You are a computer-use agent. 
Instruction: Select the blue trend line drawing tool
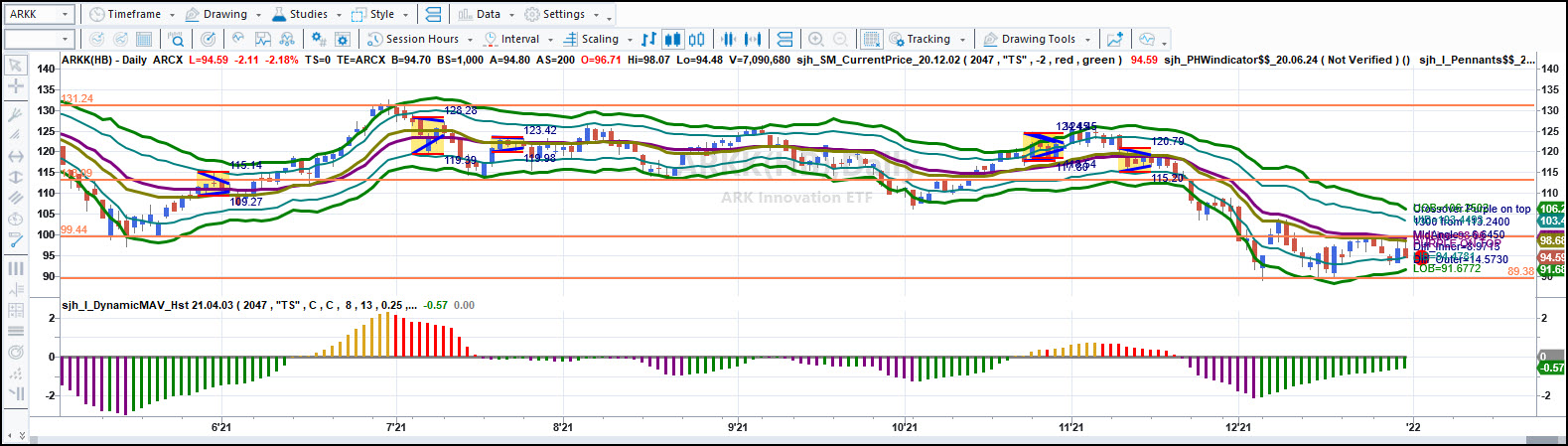pos(15,239)
